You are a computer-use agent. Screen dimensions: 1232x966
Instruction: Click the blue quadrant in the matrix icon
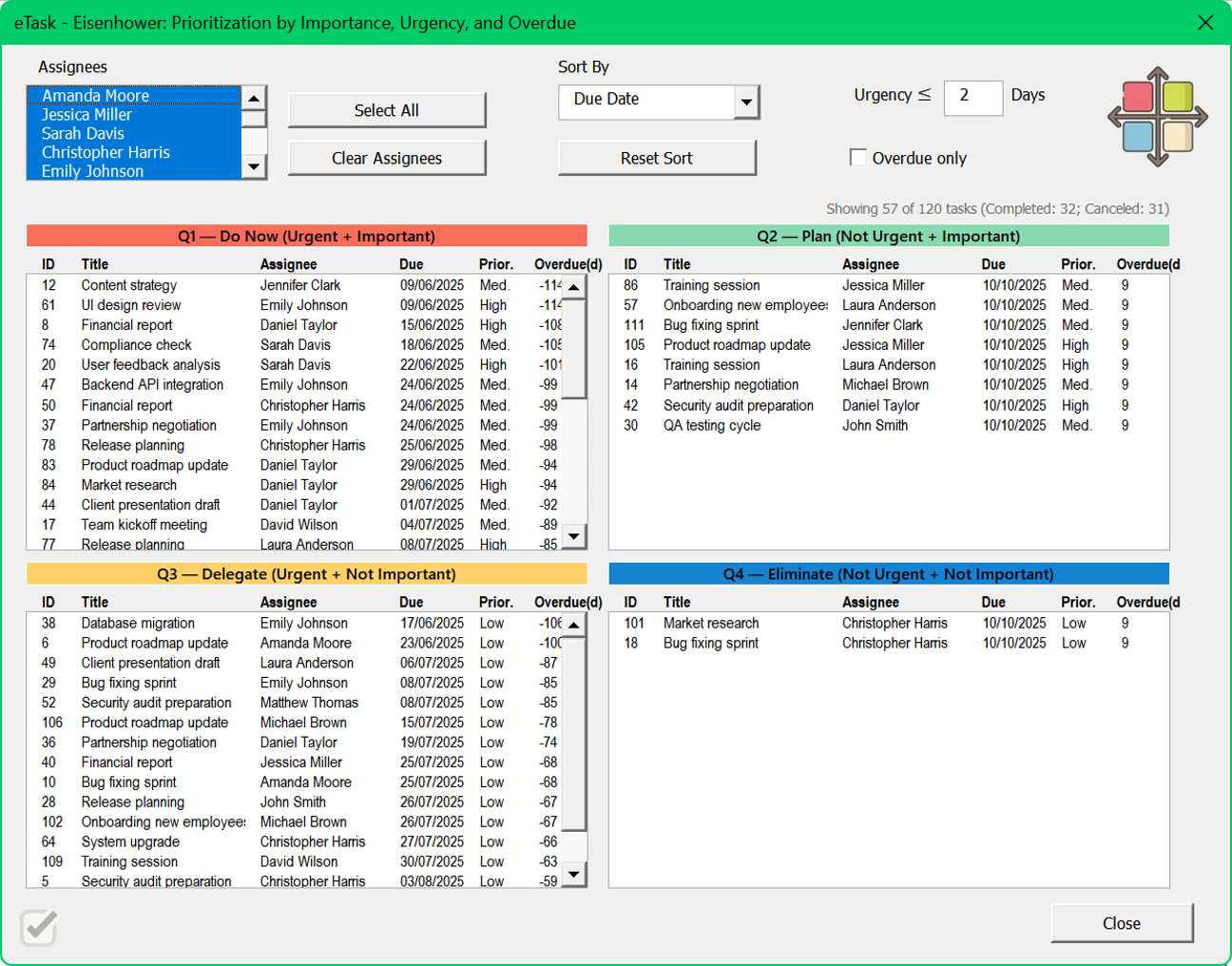1138,136
